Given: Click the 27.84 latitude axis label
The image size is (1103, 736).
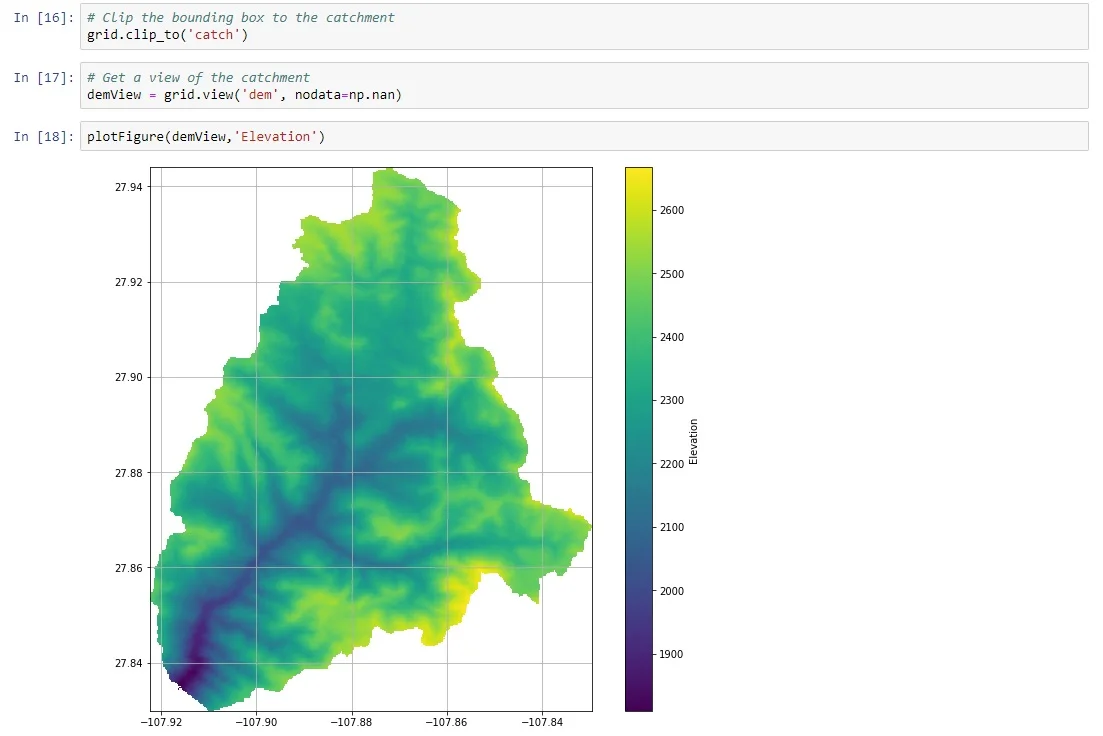Looking at the screenshot, I should (129, 663).
